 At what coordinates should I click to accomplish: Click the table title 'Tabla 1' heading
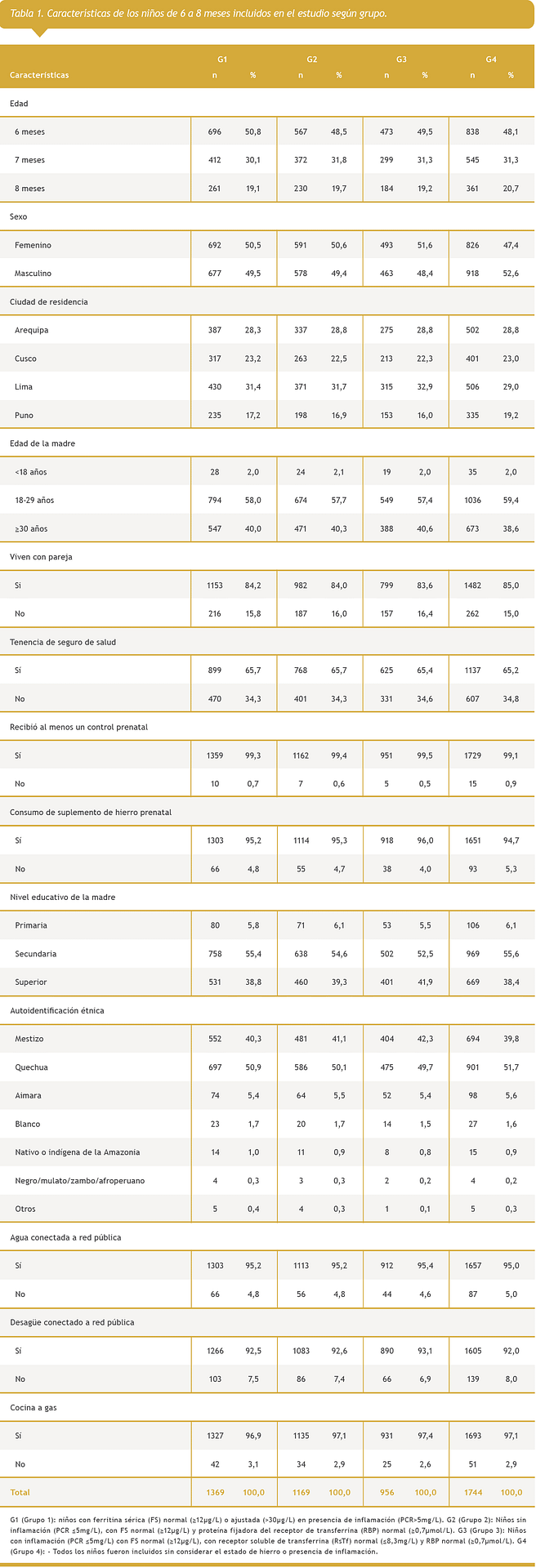tap(199, 15)
